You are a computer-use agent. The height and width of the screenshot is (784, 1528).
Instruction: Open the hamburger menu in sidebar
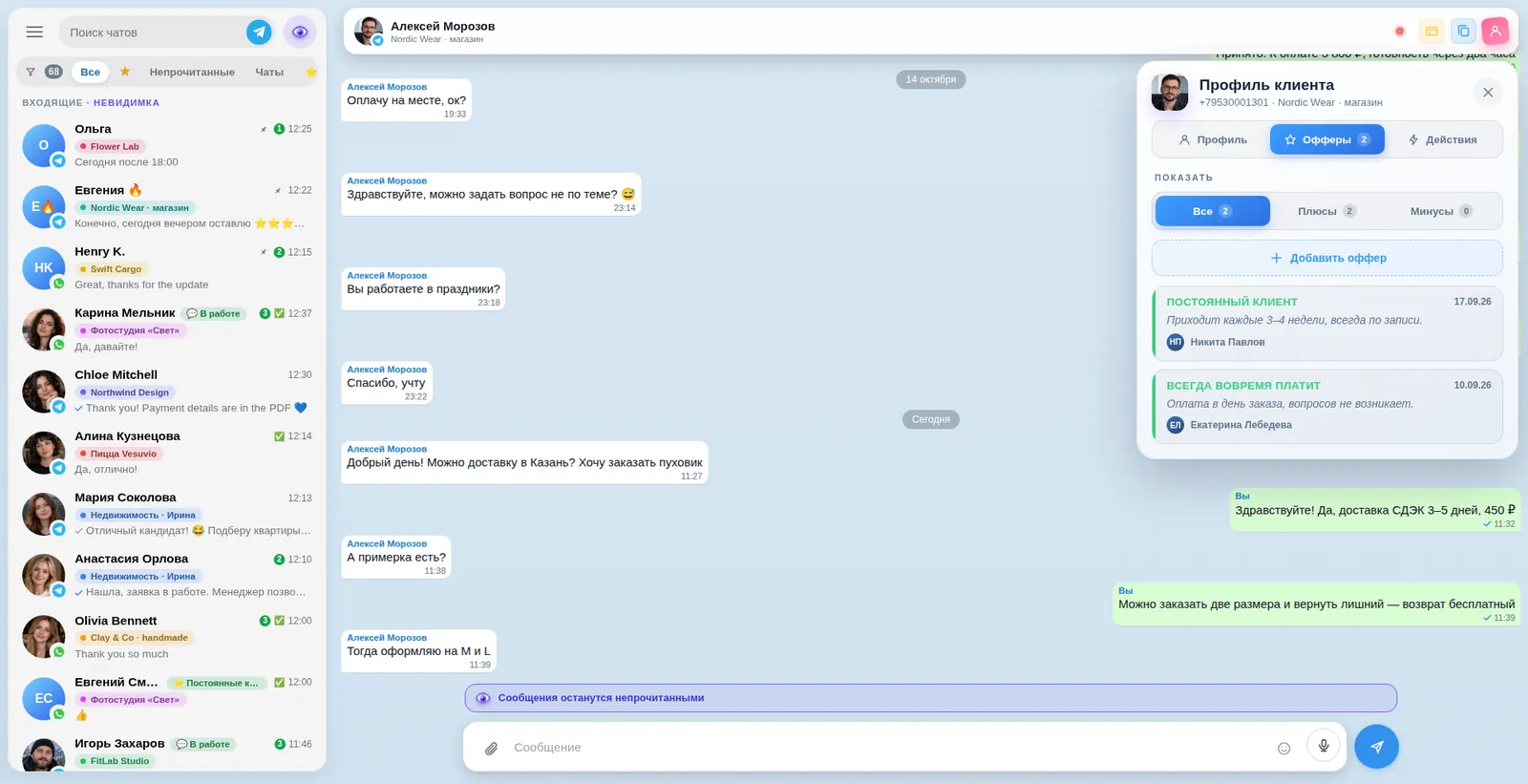coord(34,32)
